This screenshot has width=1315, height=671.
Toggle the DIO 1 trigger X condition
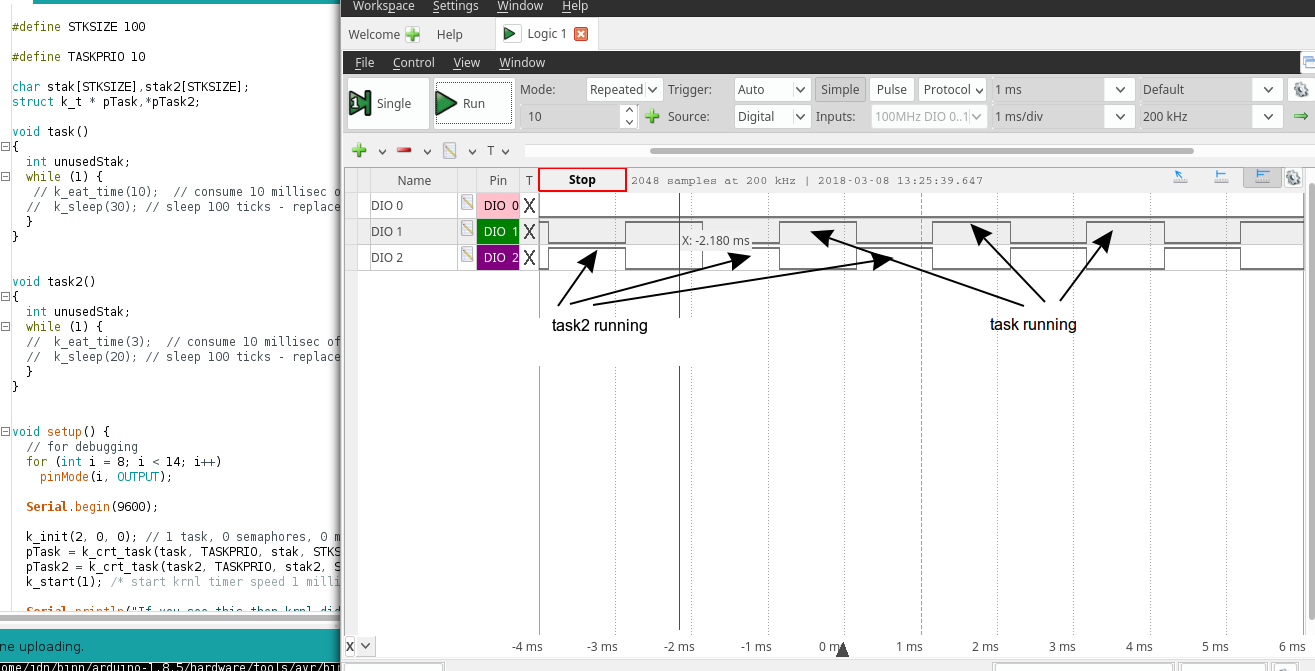529,231
